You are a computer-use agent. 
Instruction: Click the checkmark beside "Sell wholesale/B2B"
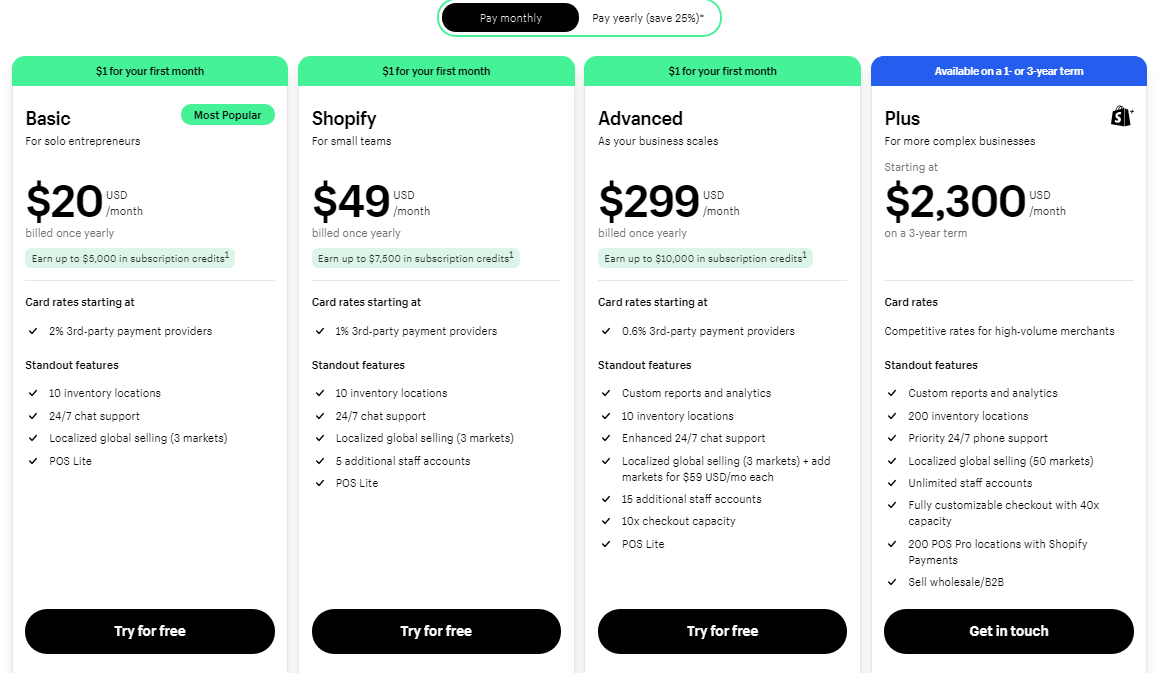coord(891,581)
